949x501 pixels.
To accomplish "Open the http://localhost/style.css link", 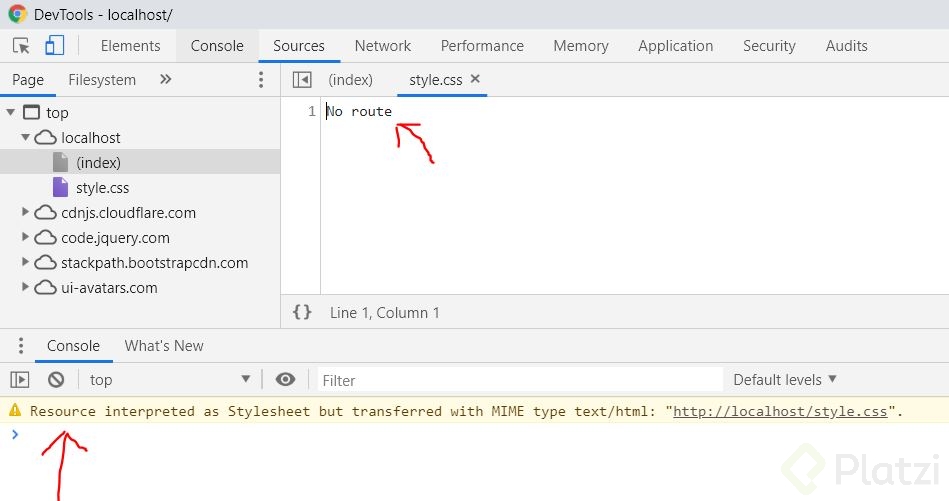I will 780,411.
